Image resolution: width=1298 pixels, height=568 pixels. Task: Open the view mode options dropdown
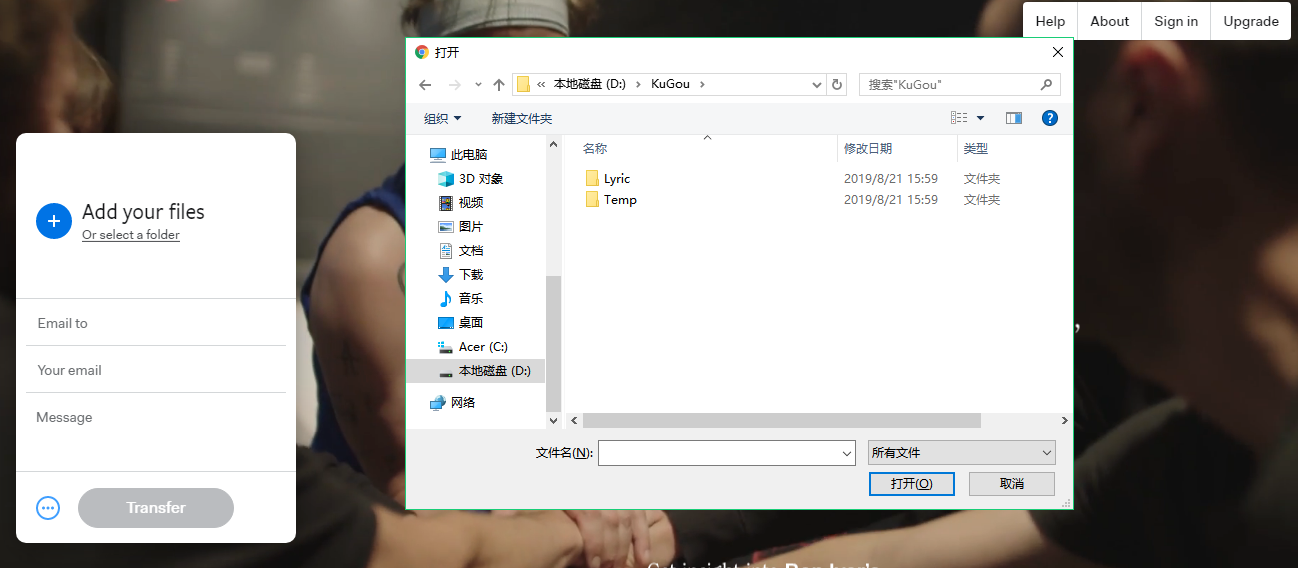(x=980, y=118)
